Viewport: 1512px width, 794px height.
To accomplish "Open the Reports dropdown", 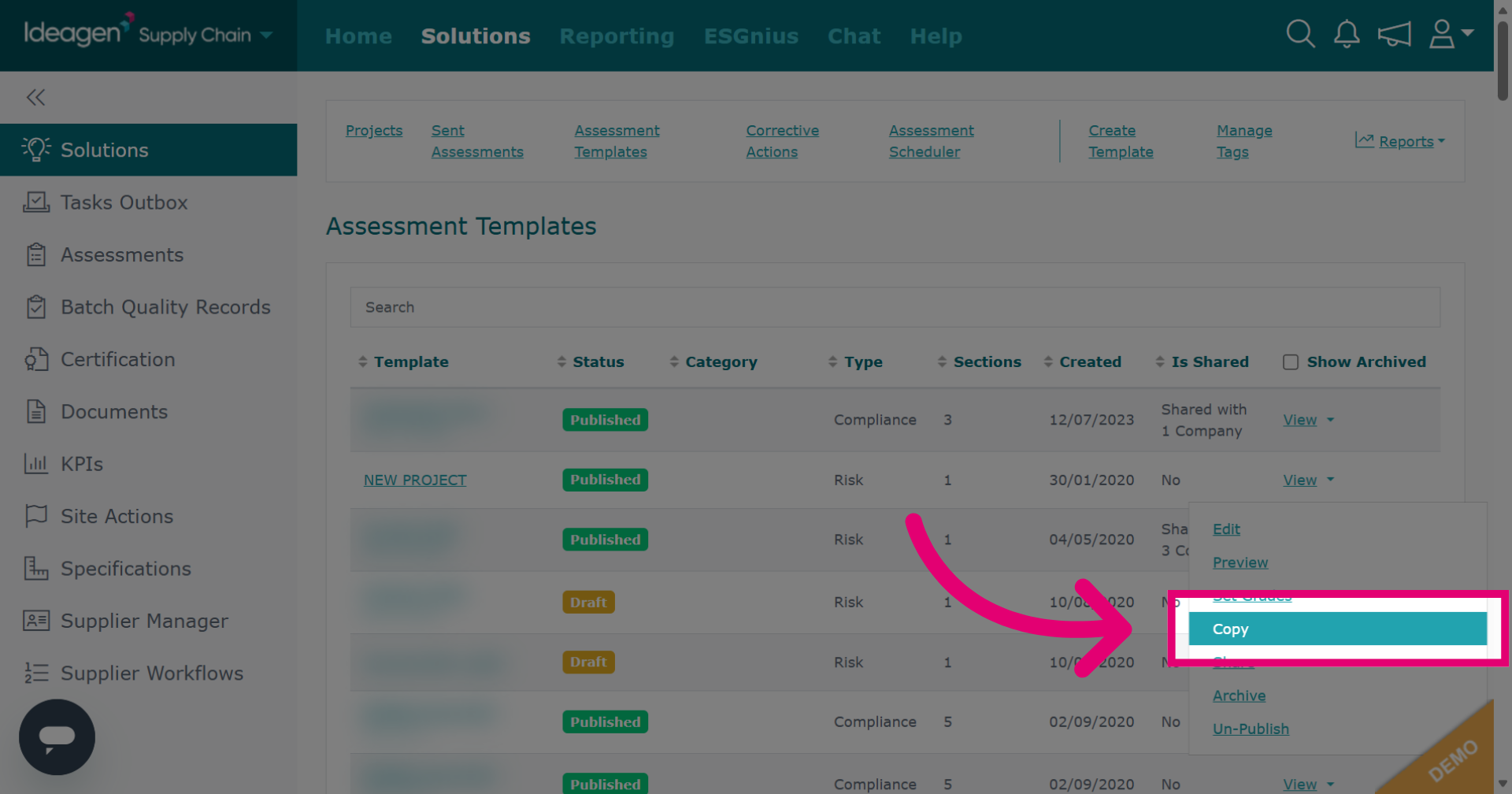I will (1400, 141).
